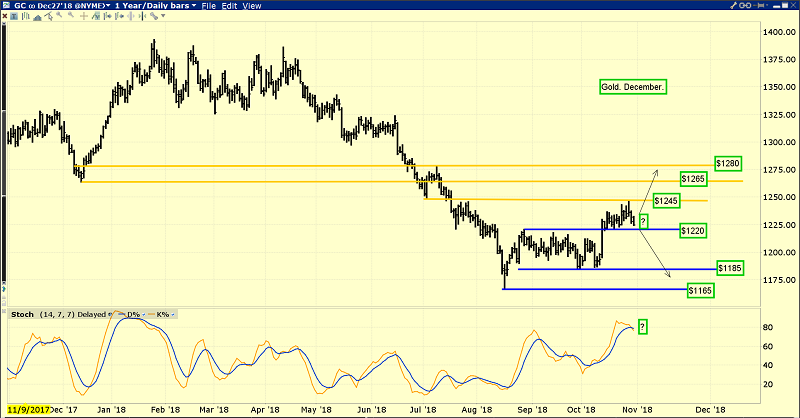
Task: Click the wrench settings icon in title bar
Action: coord(733,5)
